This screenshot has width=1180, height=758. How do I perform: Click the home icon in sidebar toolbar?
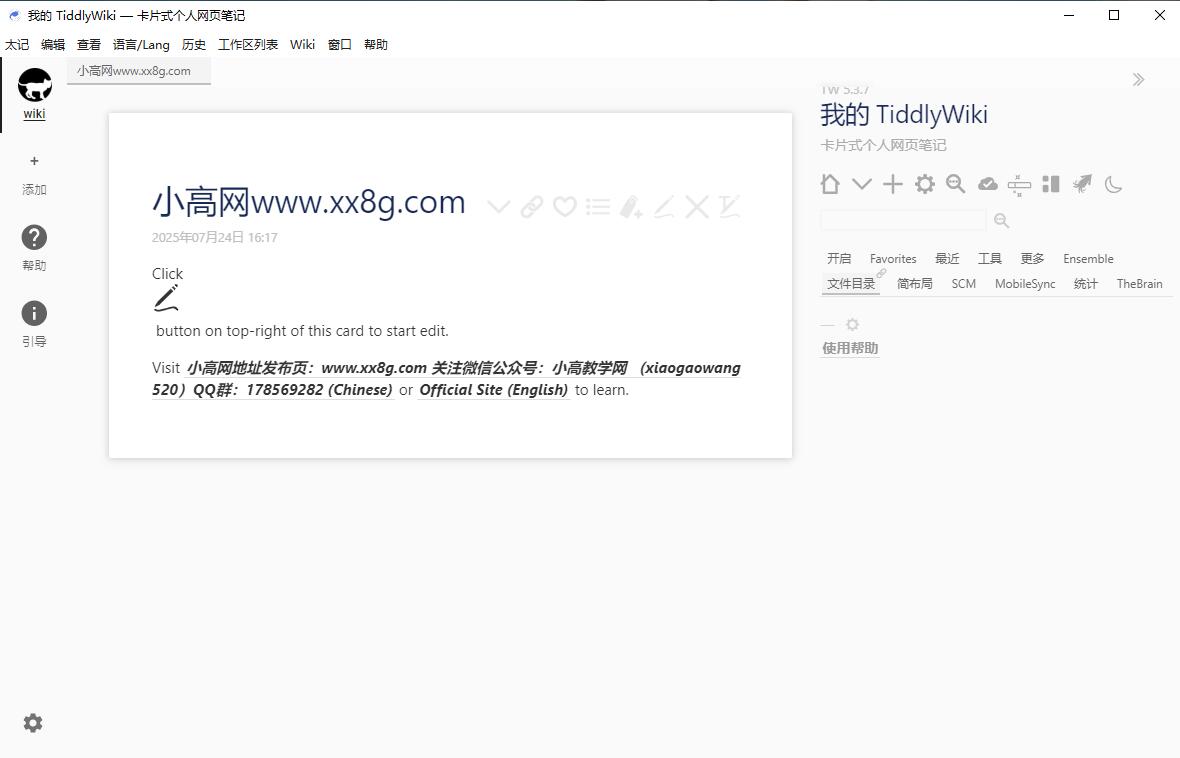point(830,184)
